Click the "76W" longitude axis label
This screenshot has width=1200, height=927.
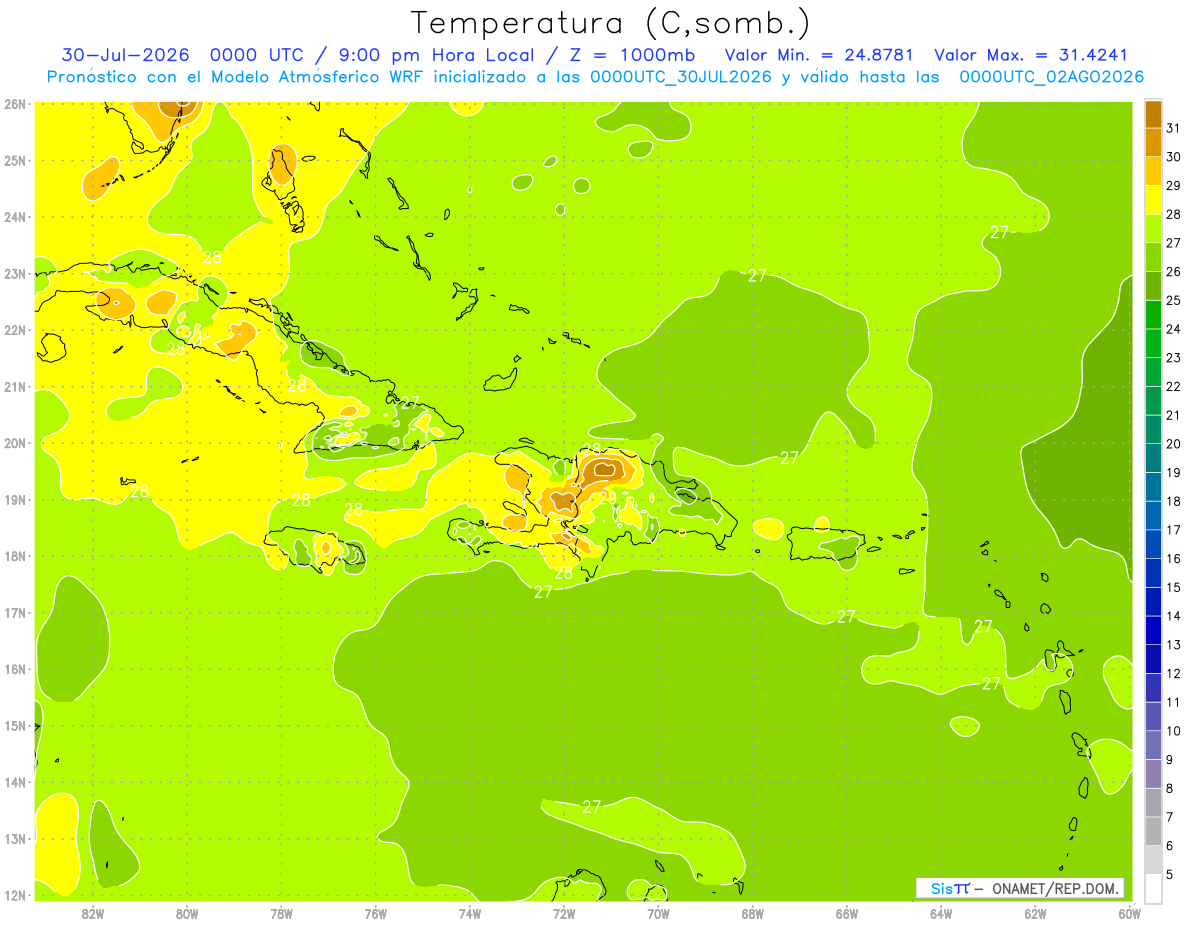tap(376, 913)
